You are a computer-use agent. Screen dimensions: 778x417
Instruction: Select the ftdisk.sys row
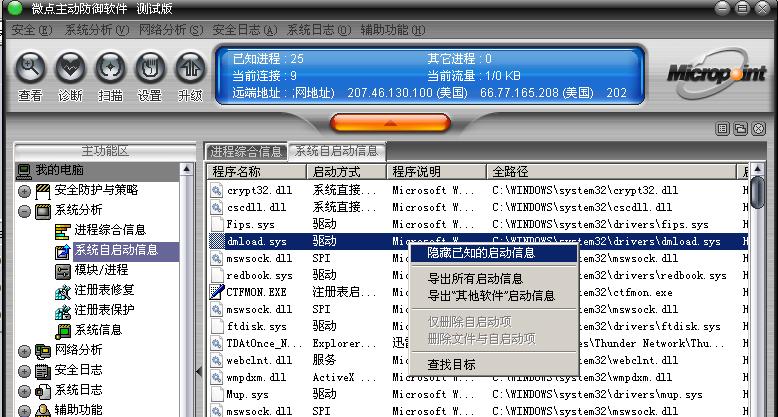pyautogui.click(x=478, y=327)
